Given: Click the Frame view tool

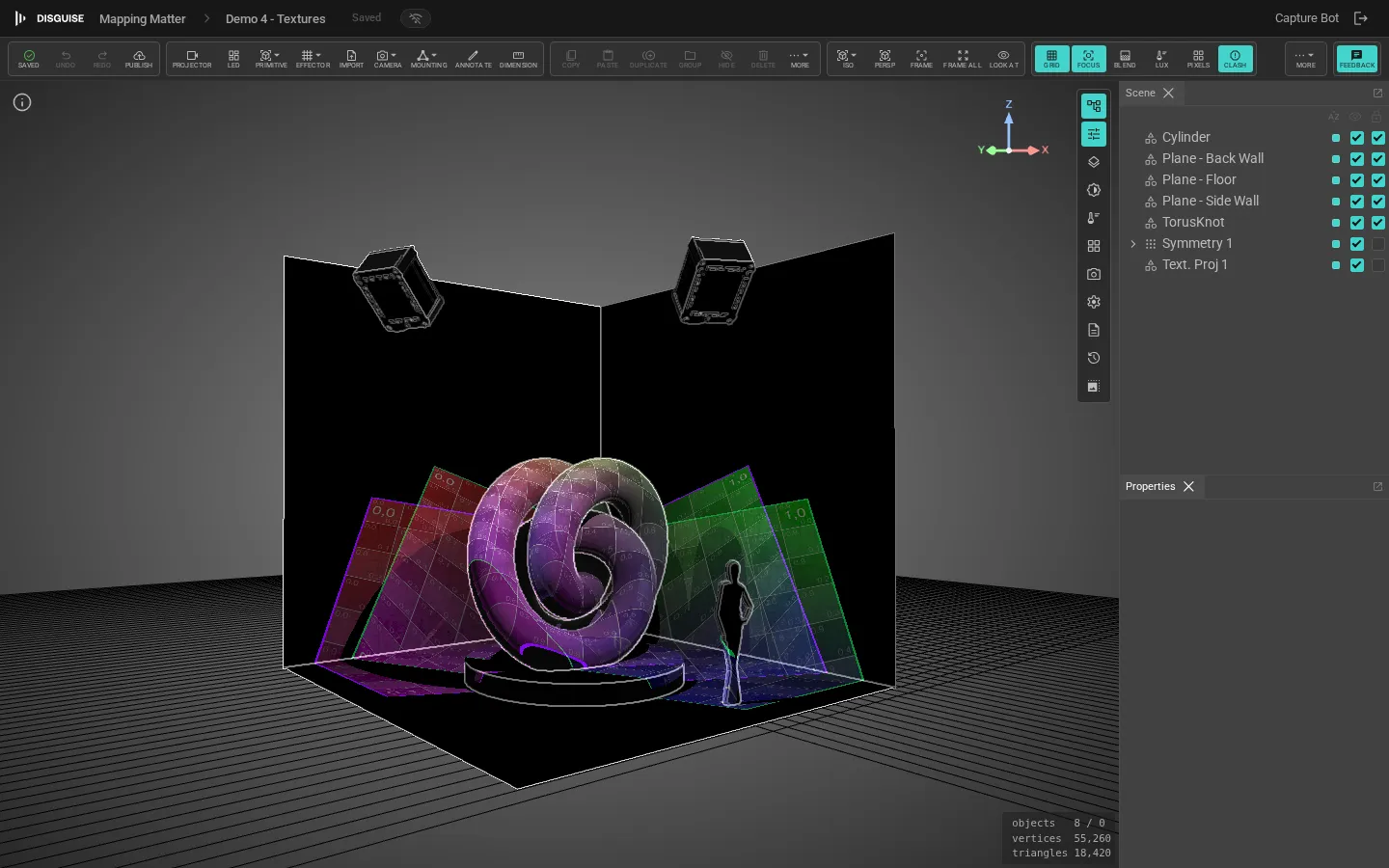Looking at the screenshot, I should coord(921,59).
